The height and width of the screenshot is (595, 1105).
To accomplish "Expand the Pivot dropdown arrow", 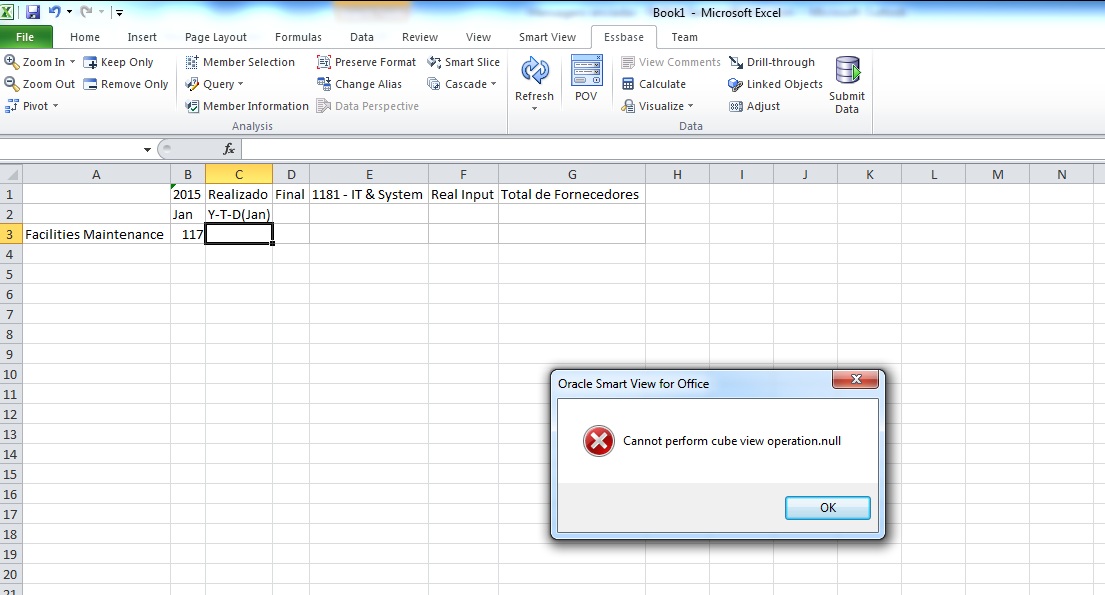I will 55,105.
